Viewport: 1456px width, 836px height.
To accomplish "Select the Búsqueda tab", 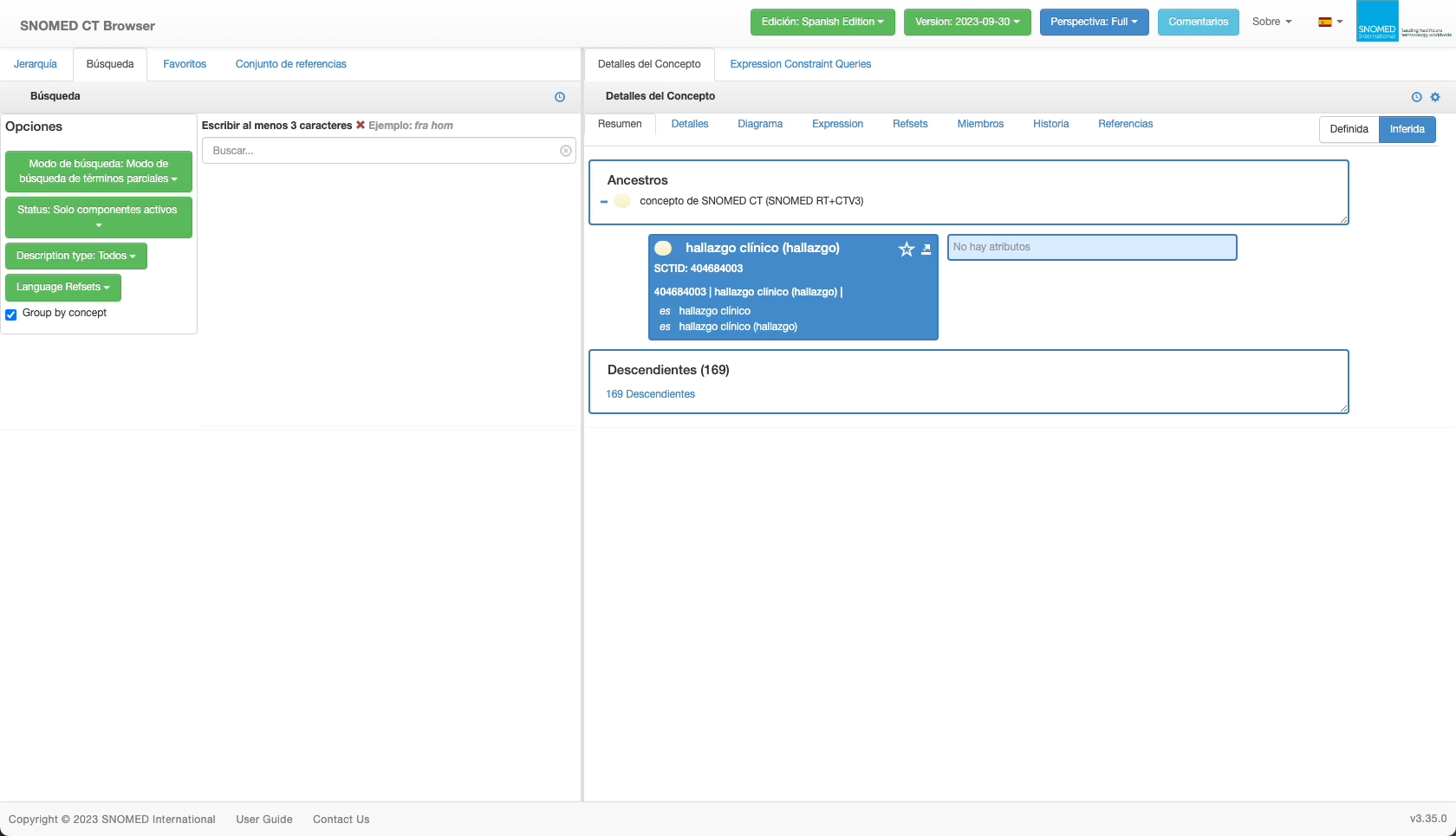I will pyautogui.click(x=110, y=64).
